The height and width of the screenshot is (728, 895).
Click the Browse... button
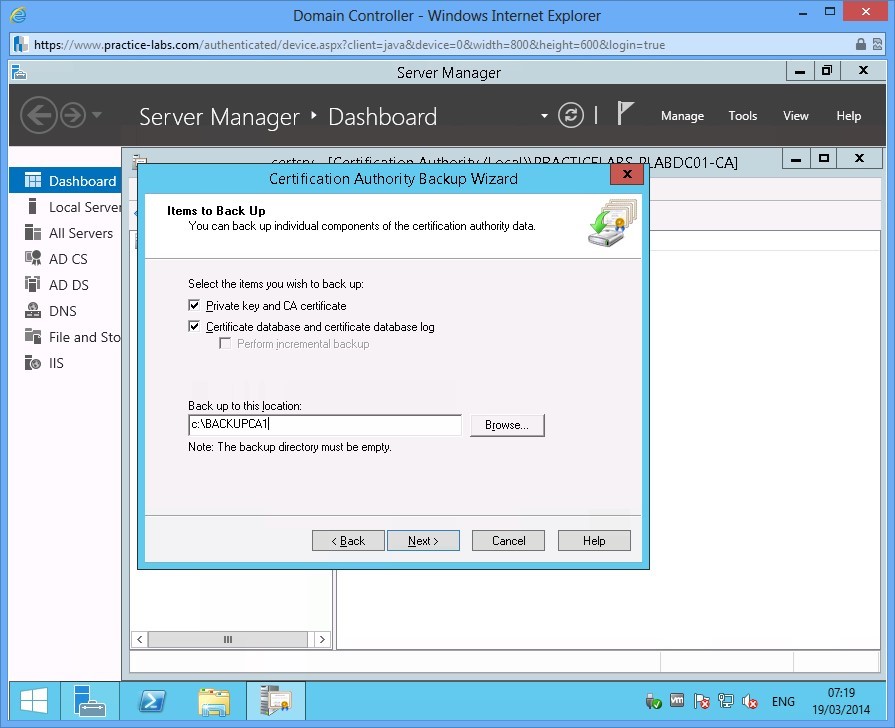(507, 425)
